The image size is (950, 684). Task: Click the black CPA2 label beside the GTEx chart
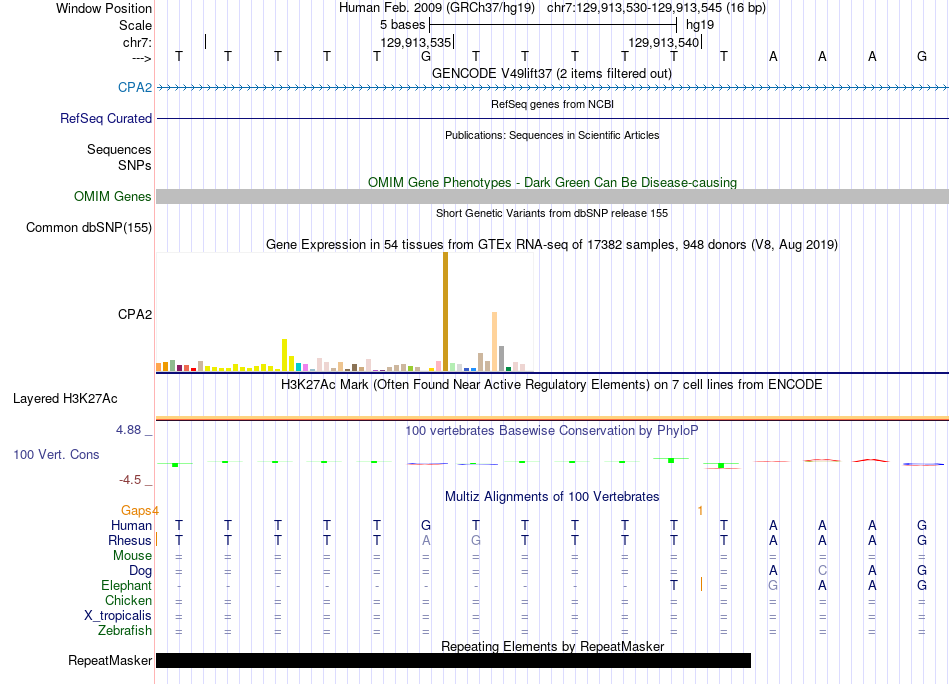click(135, 314)
